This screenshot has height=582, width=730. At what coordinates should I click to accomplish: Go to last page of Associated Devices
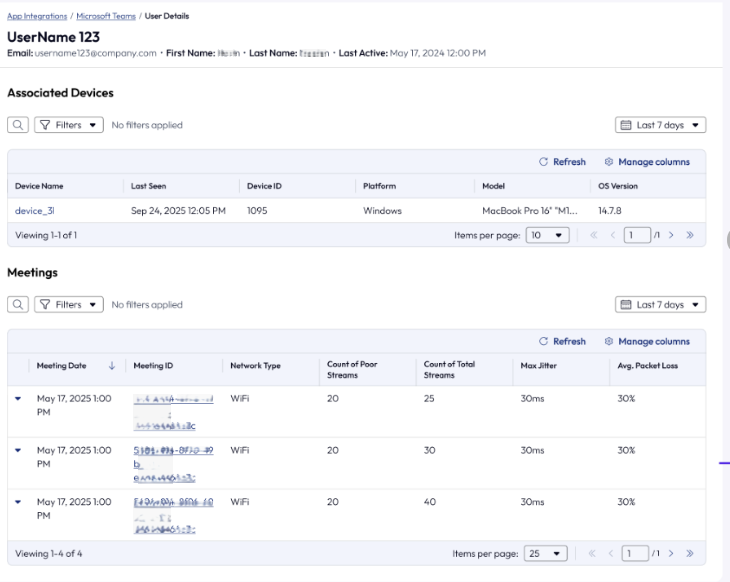pos(690,235)
